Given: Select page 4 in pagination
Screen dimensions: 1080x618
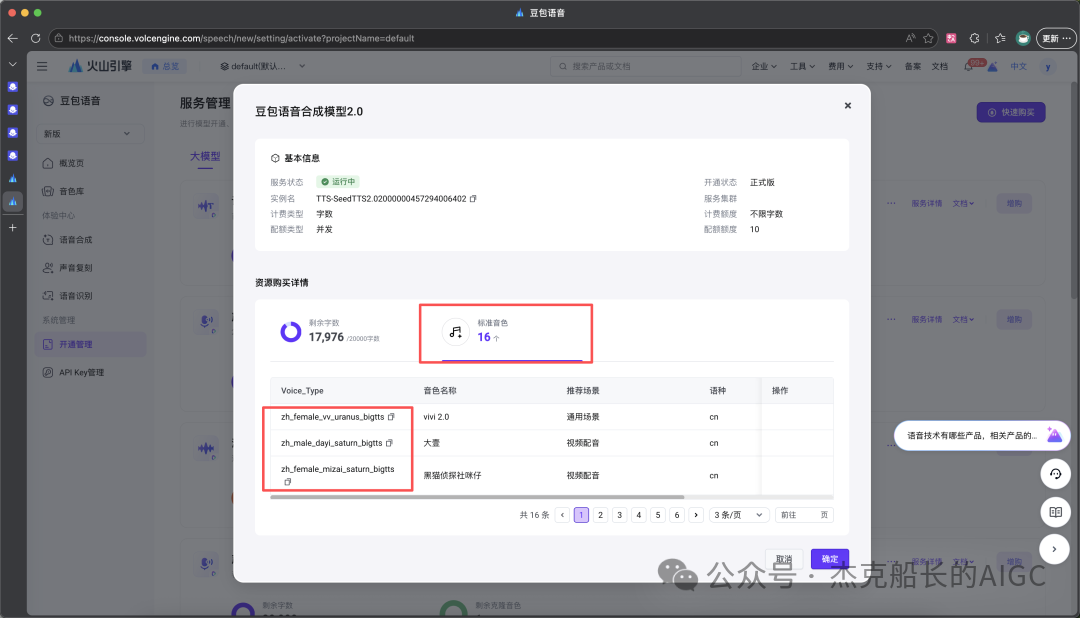Looking at the screenshot, I should (638, 515).
